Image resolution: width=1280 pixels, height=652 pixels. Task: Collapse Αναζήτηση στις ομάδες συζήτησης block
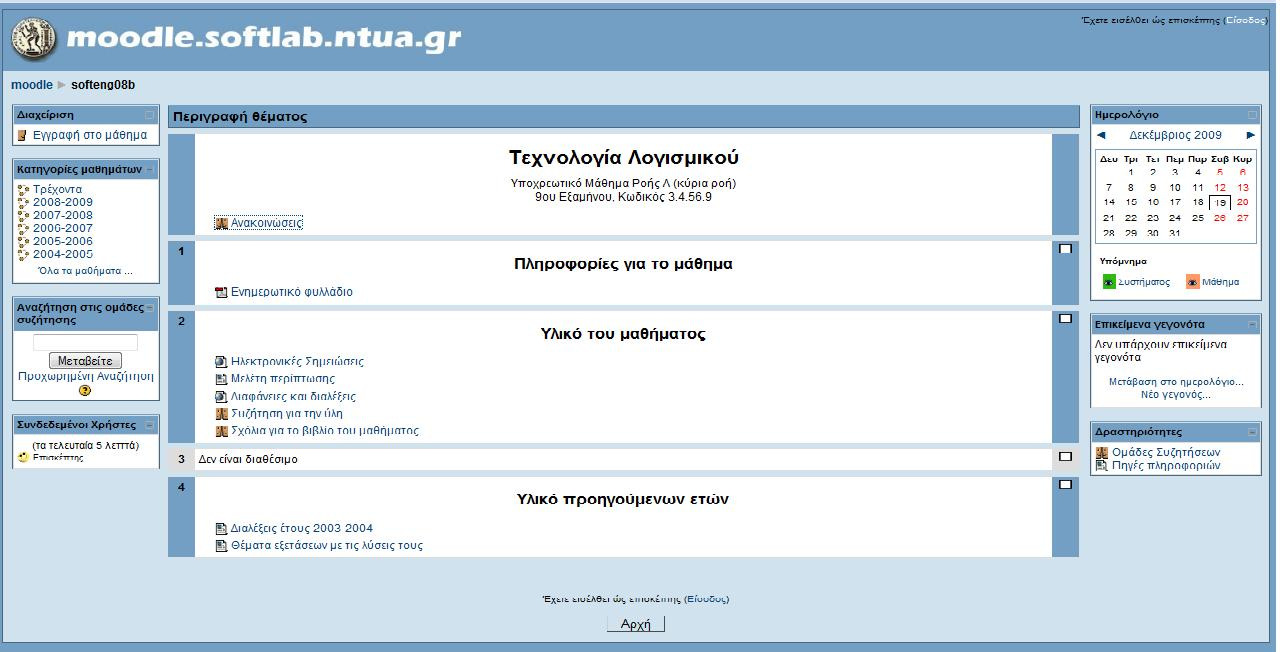pos(150,308)
